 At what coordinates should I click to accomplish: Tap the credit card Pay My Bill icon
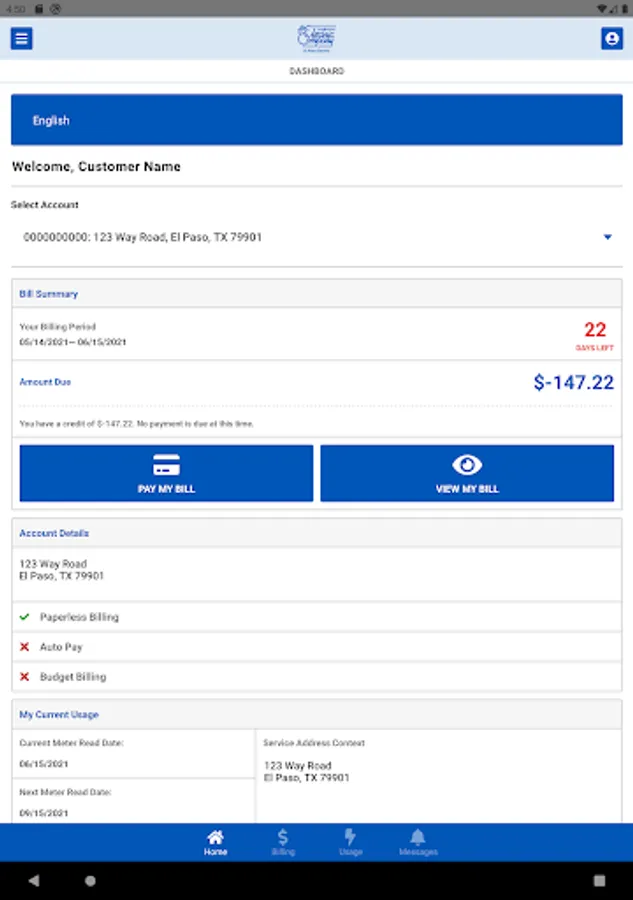pyautogui.click(x=166, y=465)
